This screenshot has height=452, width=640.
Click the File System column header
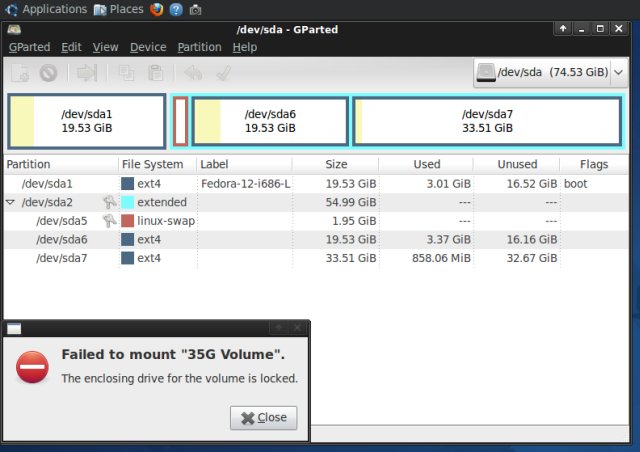[158, 165]
